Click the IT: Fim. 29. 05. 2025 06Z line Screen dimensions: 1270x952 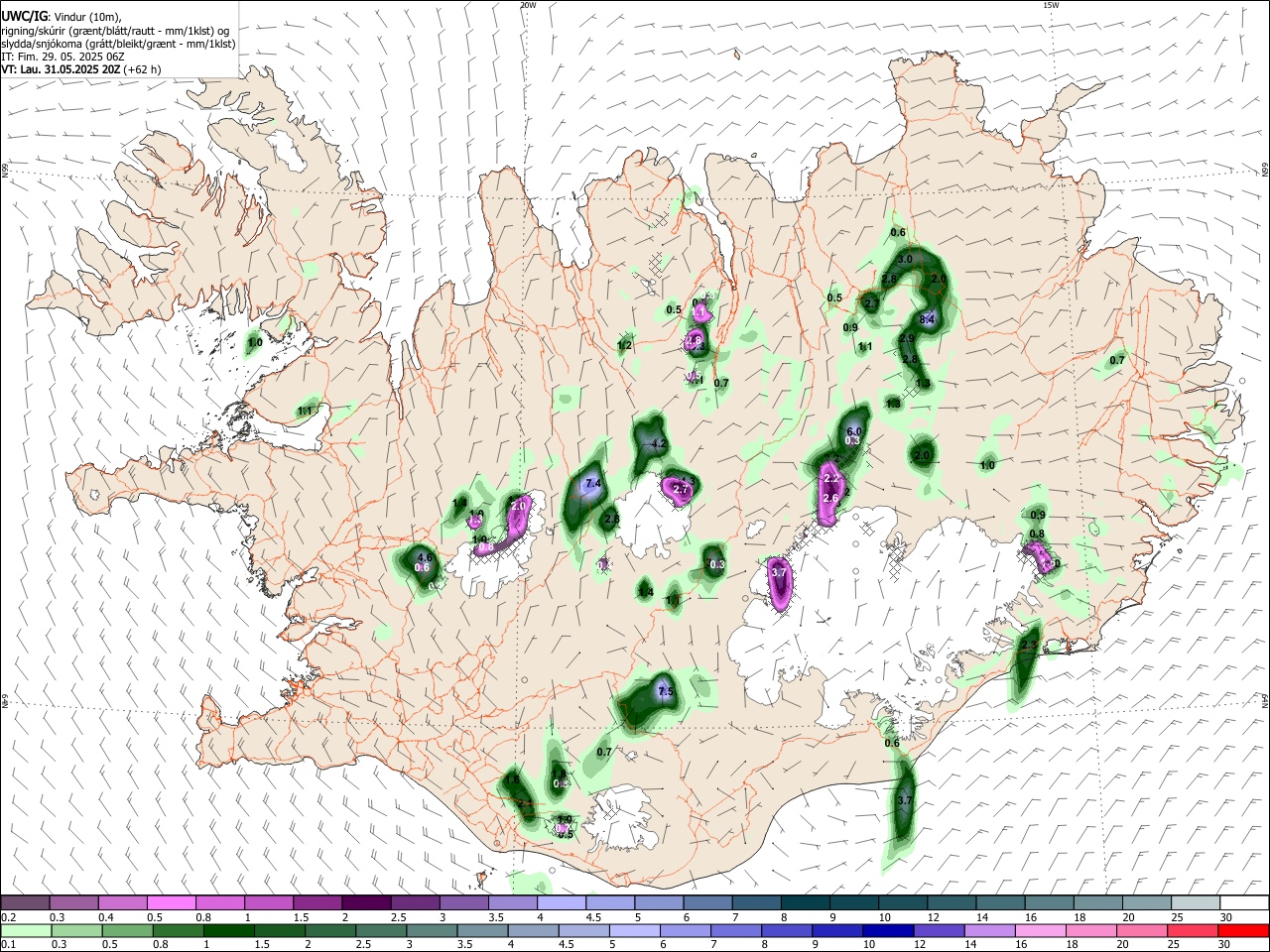pyautogui.click(x=63, y=57)
